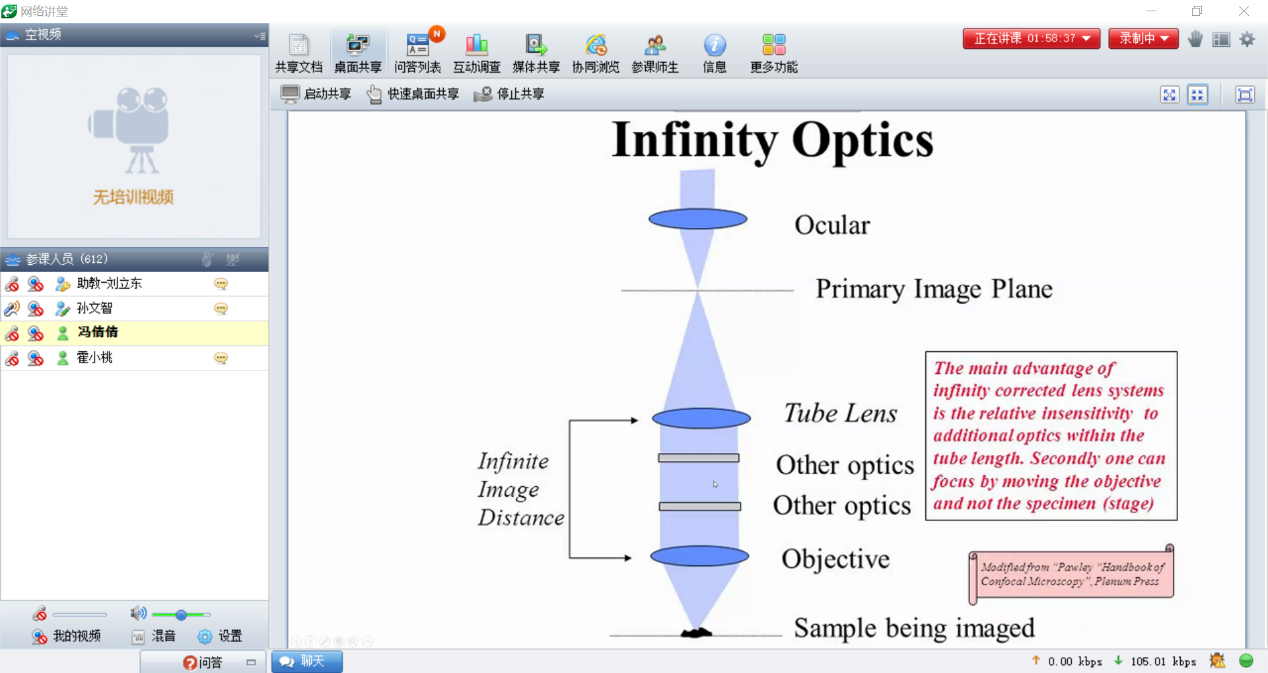Open 参课师生 participants tool

pos(655,53)
